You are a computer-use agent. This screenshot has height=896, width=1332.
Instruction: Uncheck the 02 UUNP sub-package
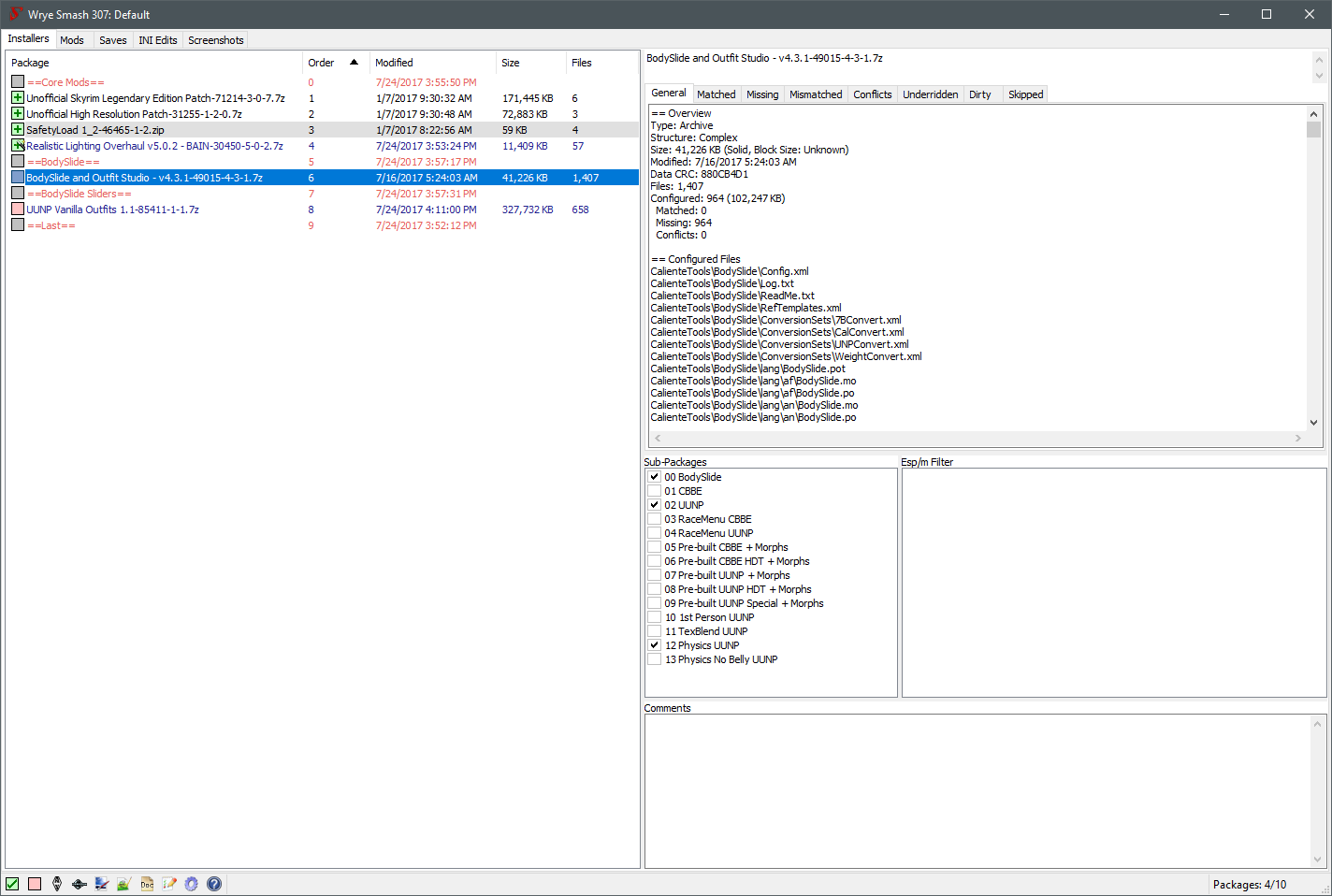click(x=655, y=505)
